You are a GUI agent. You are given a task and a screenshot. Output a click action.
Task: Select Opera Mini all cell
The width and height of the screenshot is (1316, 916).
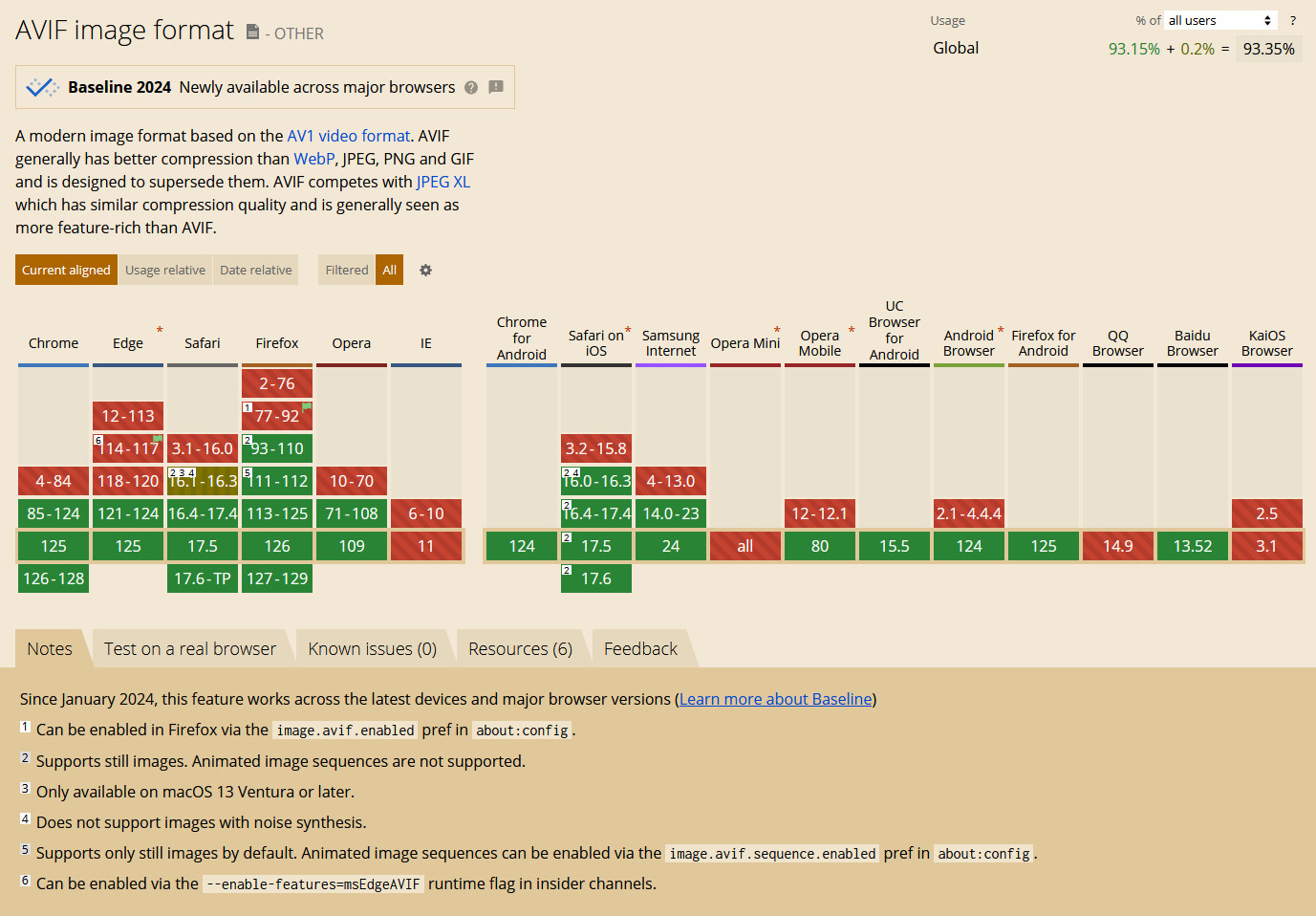point(745,546)
